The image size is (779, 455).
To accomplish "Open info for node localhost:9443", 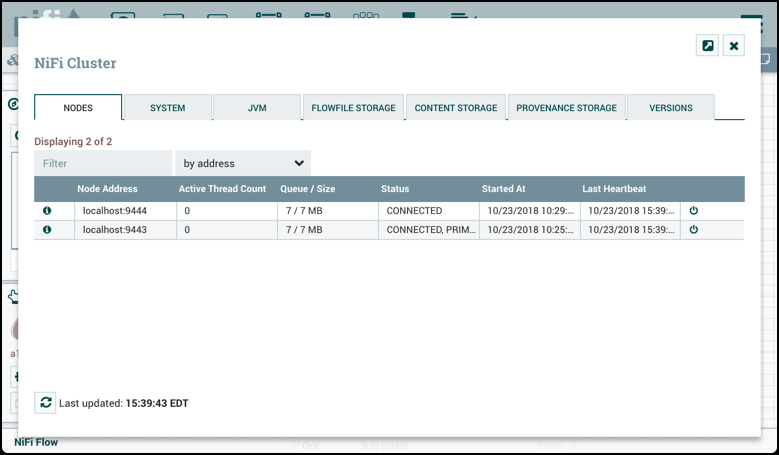I will 47,229.
